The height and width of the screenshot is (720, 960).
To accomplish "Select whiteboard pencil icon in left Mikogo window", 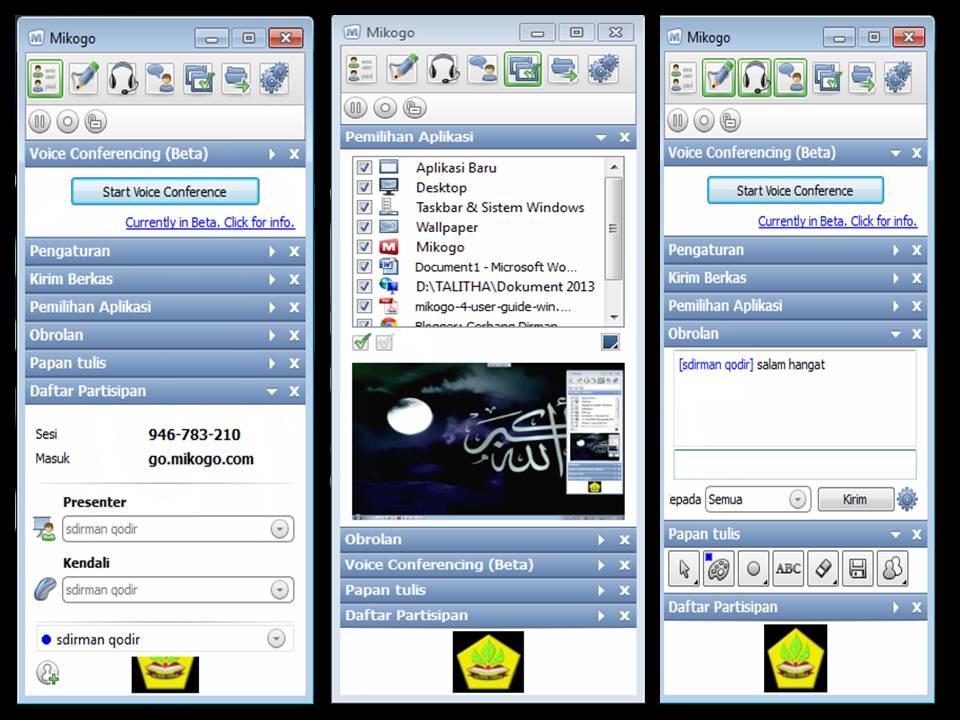I will point(84,78).
